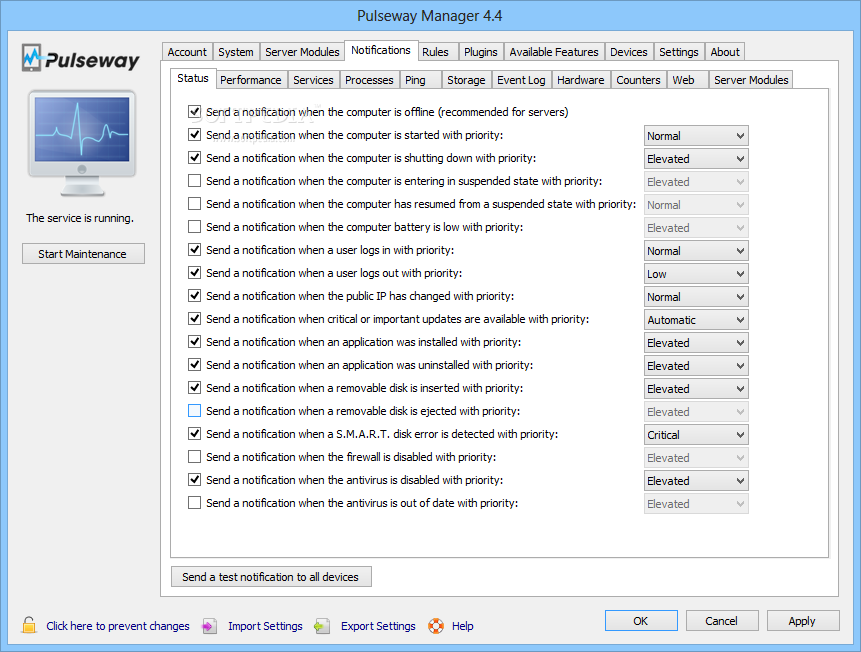
Task: Open the Hardware sub-tab
Action: point(580,80)
